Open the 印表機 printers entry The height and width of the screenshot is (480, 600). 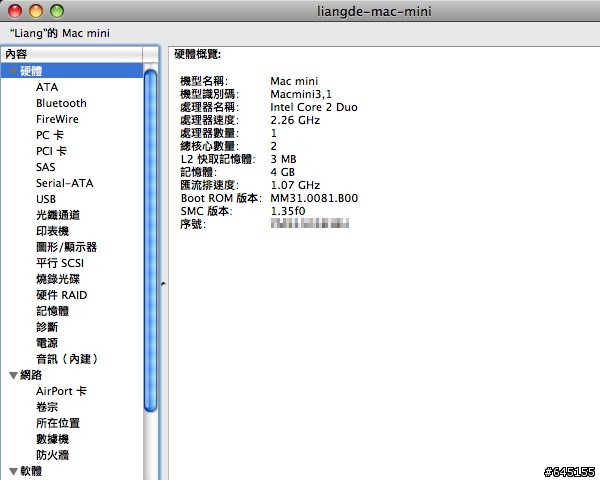(52, 231)
